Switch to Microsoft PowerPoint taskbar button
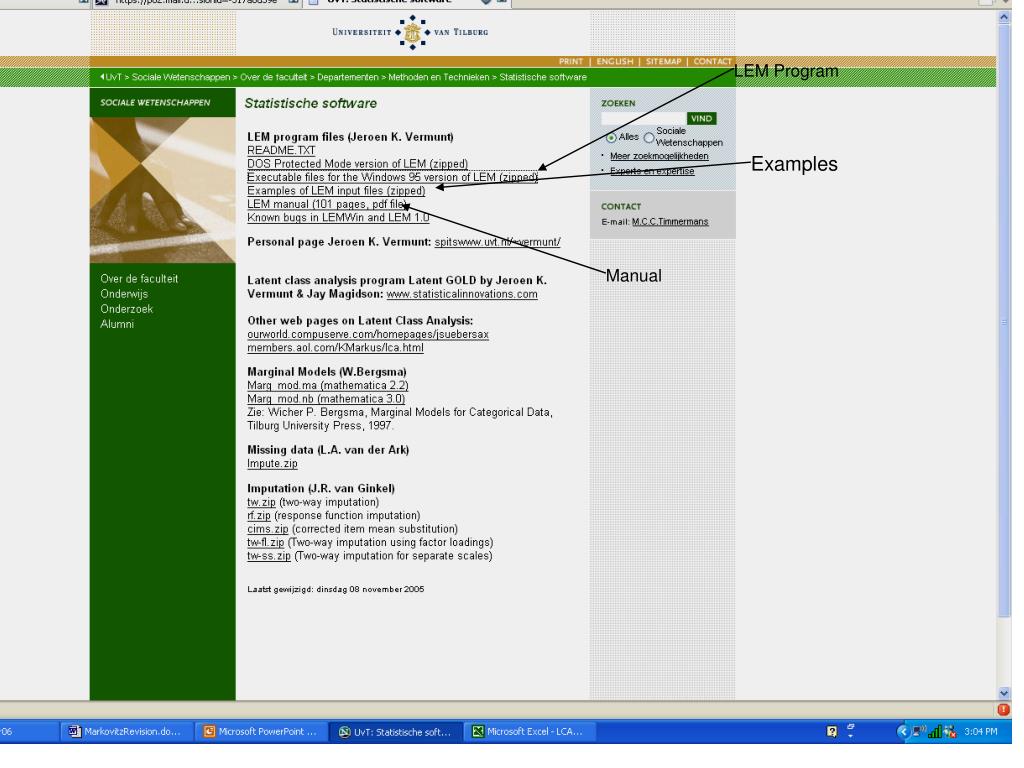 click(261, 731)
